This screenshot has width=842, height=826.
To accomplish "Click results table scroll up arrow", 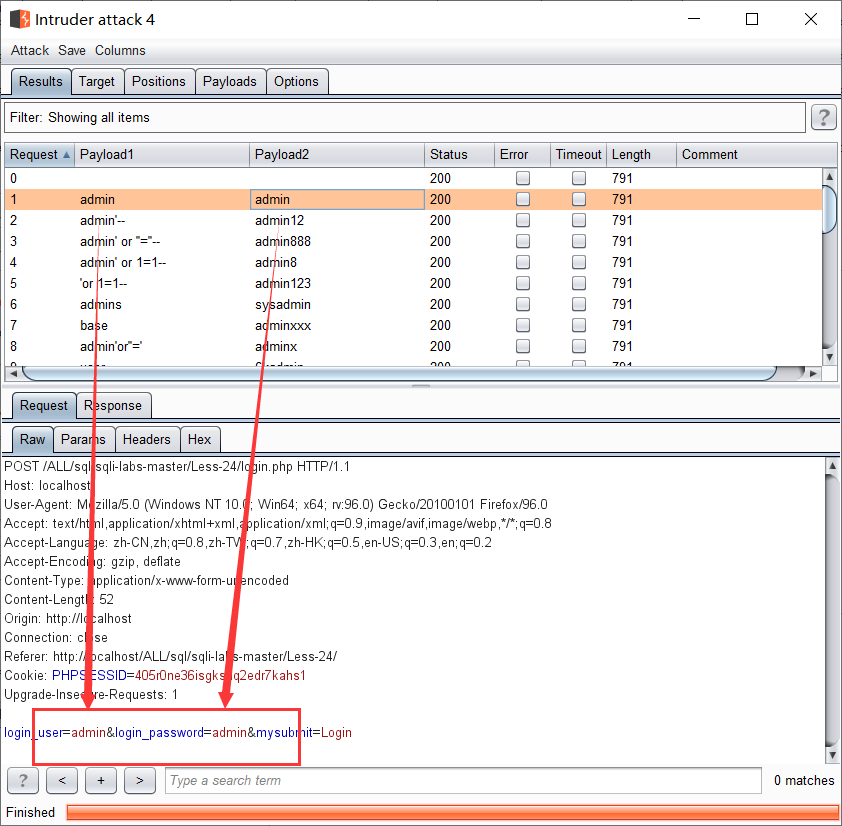I will click(830, 176).
